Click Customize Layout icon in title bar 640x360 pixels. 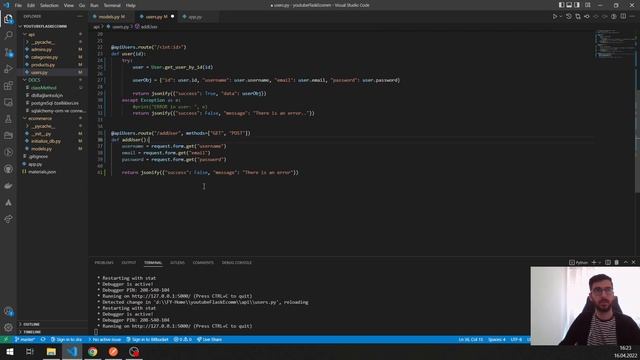pos(588,5)
